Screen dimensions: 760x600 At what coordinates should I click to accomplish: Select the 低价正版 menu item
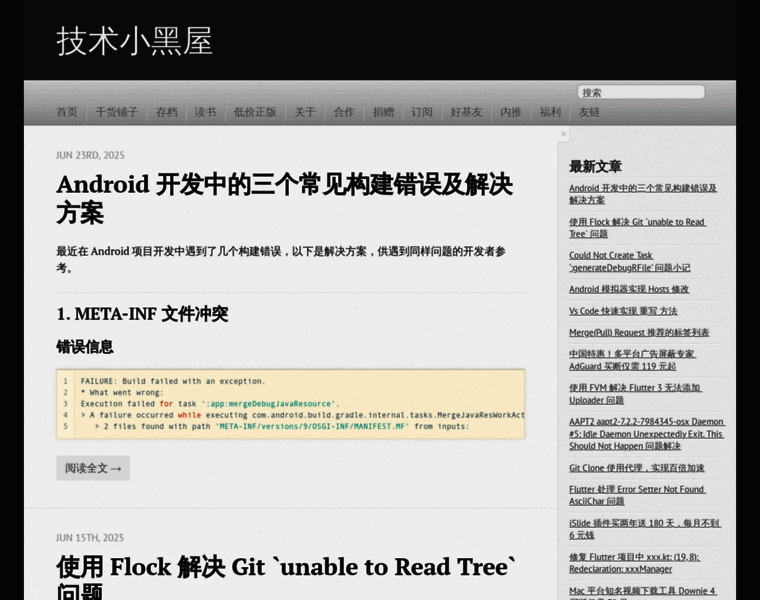(255, 112)
